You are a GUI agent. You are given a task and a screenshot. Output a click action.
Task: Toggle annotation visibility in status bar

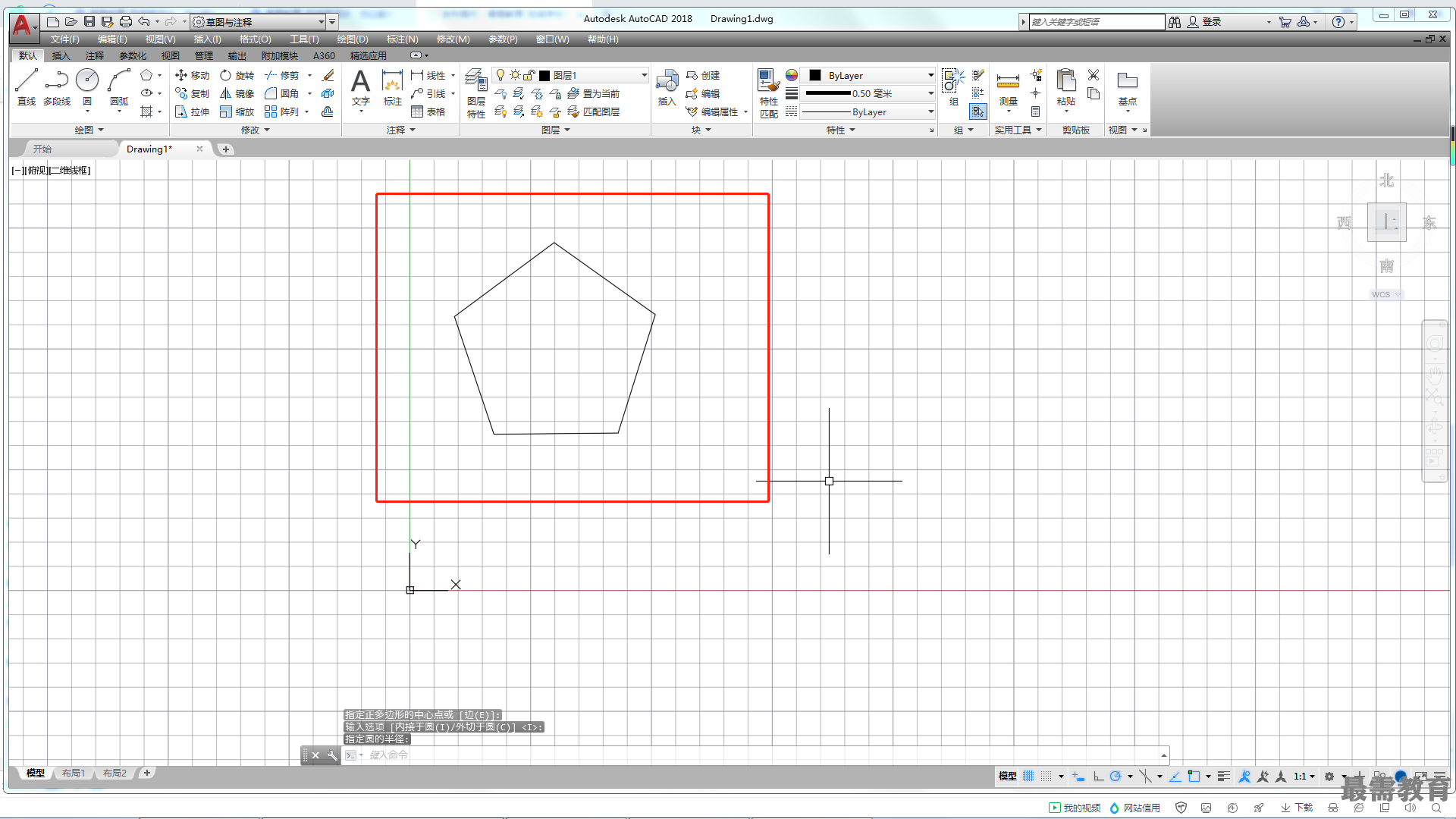coord(1244,776)
